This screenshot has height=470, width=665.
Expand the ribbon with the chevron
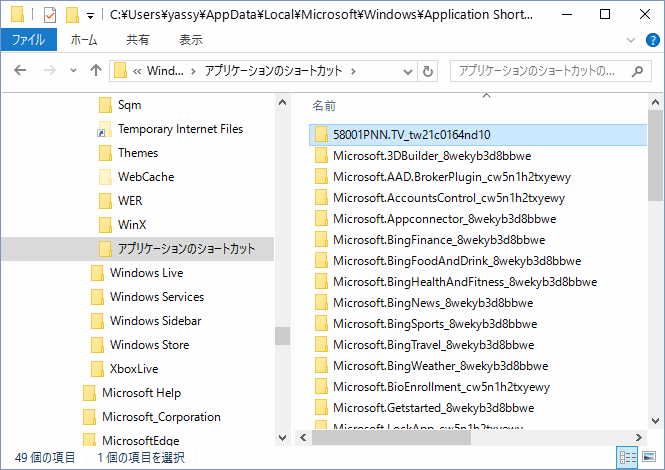[631, 40]
